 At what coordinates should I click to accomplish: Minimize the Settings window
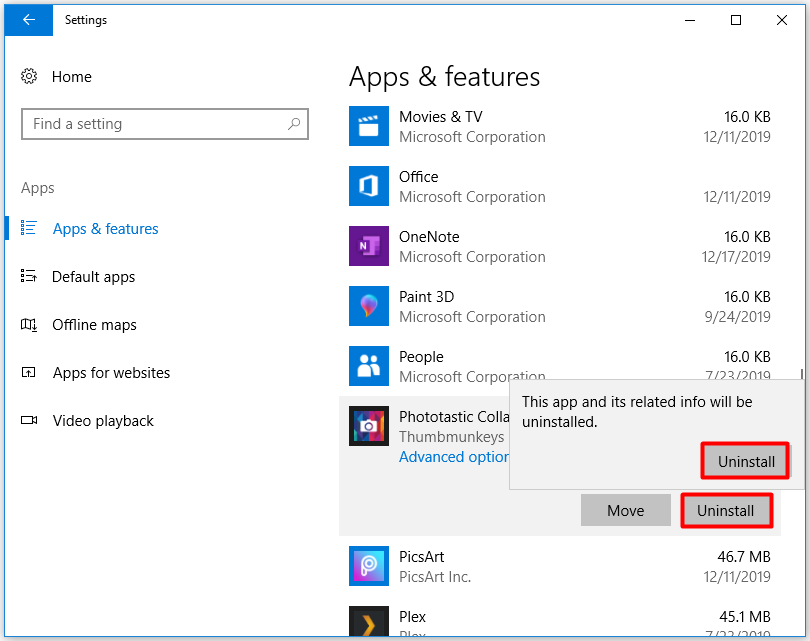click(x=690, y=20)
